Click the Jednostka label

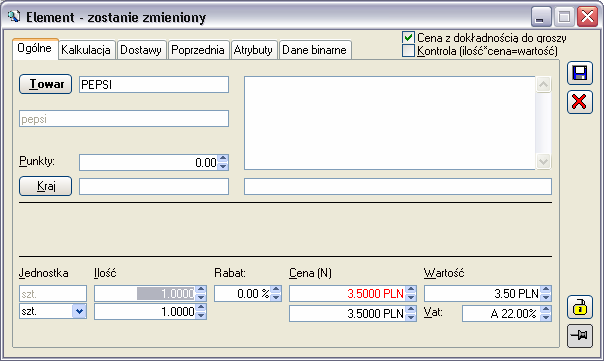(x=44, y=273)
